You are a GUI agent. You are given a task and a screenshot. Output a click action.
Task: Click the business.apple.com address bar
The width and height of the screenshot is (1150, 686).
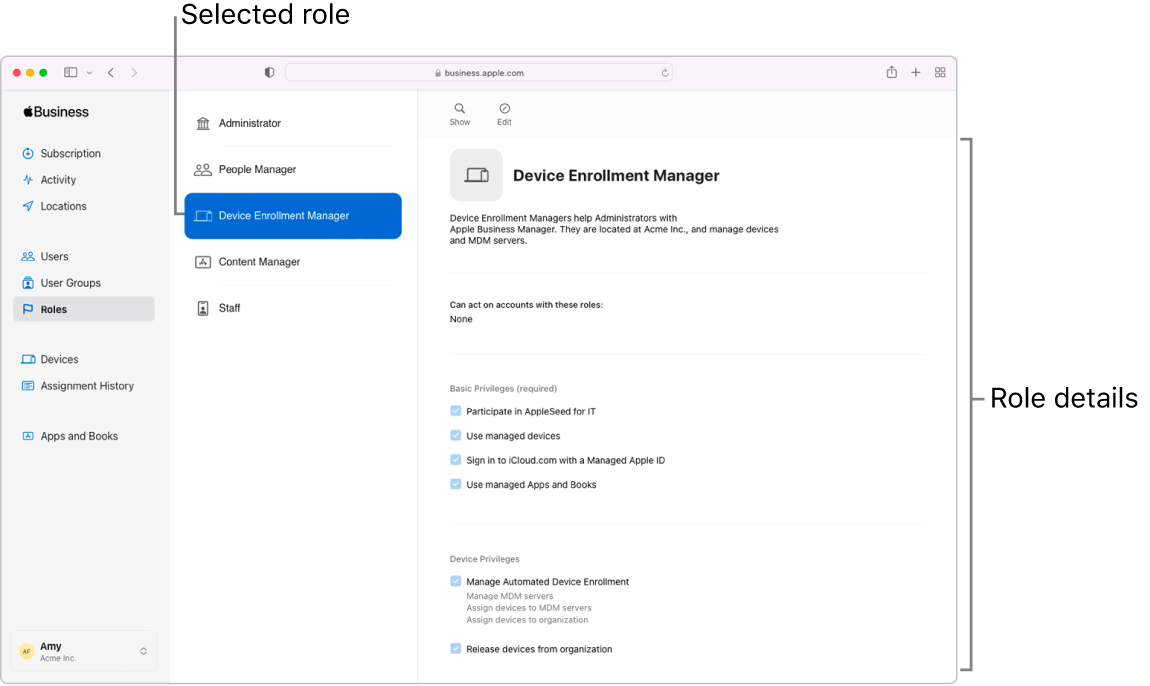(478, 72)
